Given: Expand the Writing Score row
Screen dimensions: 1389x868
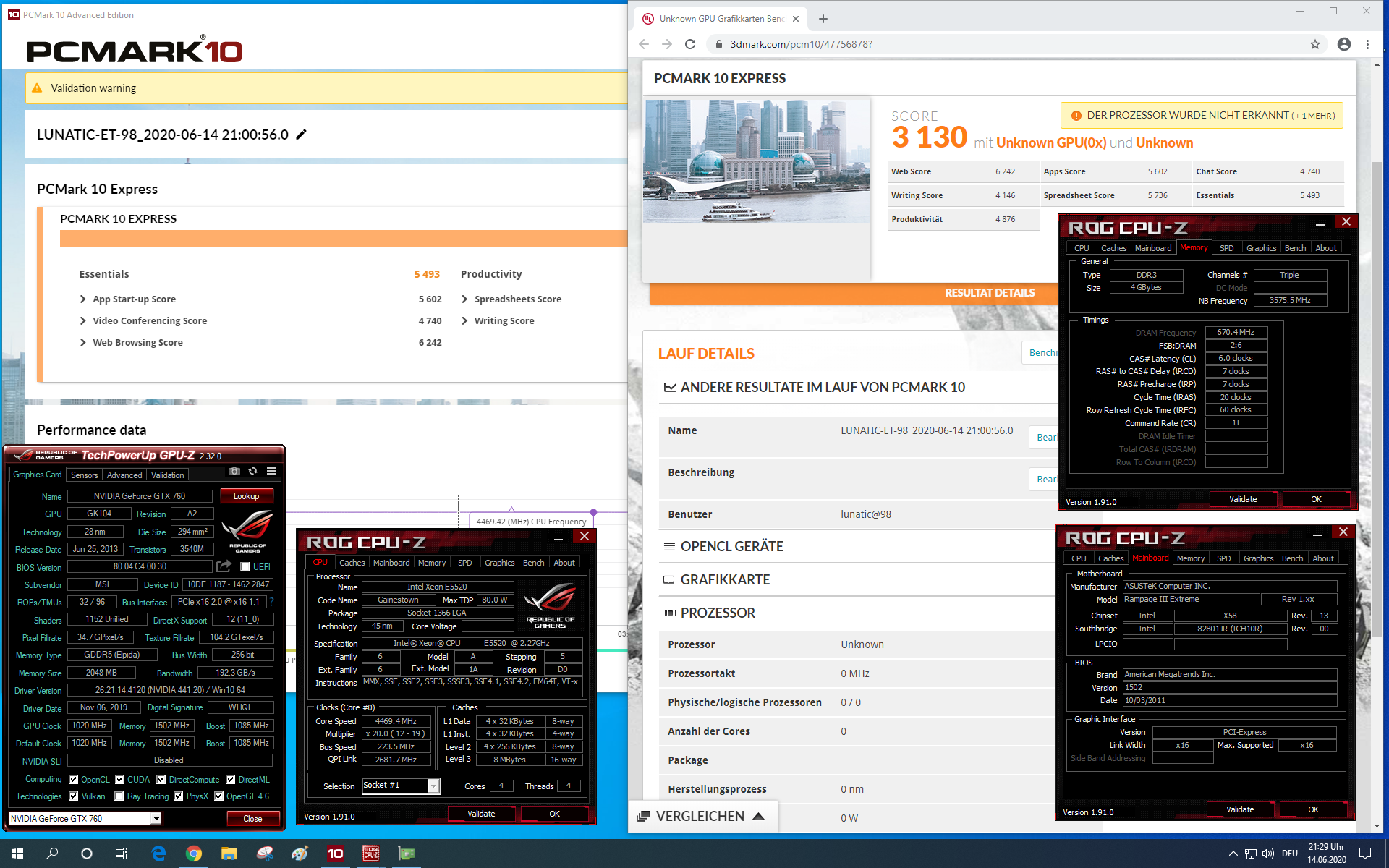Looking at the screenshot, I should (464, 320).
